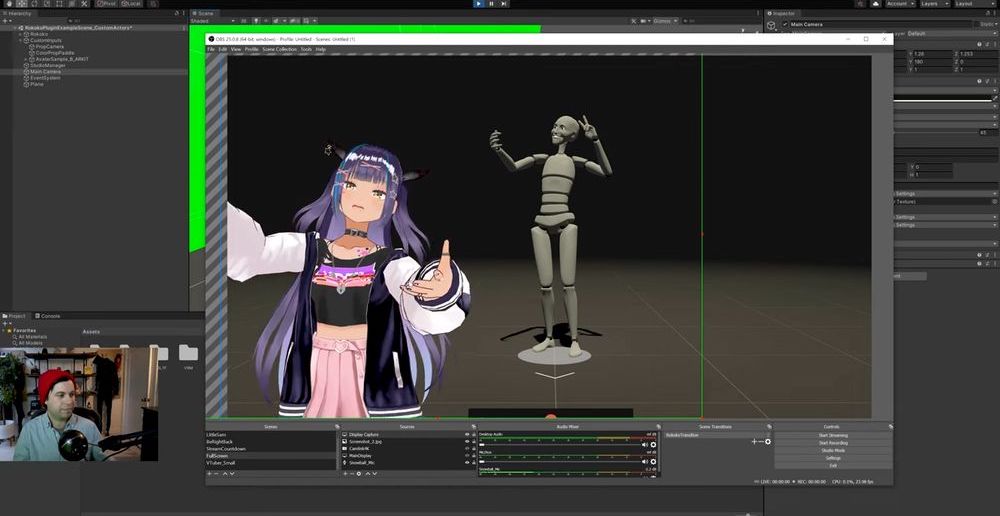This screenshot has width=1000, height=516.
Task: Switch to the Hierarchy tab
Action: 18,13
